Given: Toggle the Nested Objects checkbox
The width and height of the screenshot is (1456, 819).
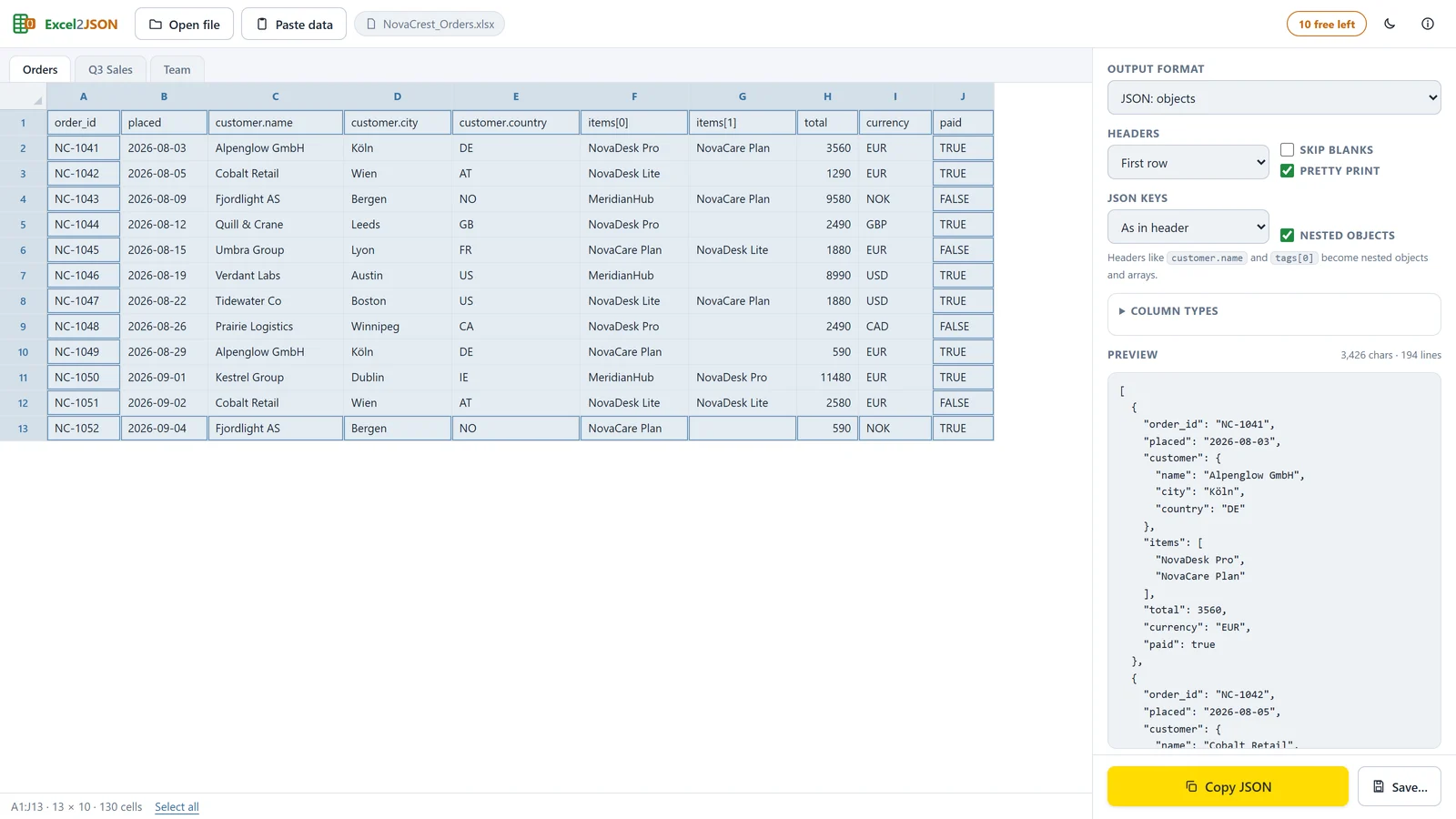Looking at the screenshot, I should [x=1287, y=235].
